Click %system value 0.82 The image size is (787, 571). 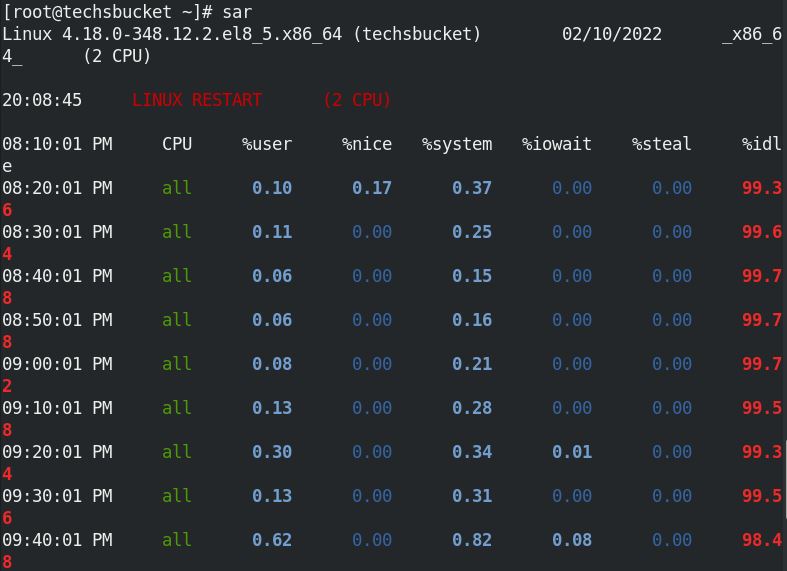472,540
